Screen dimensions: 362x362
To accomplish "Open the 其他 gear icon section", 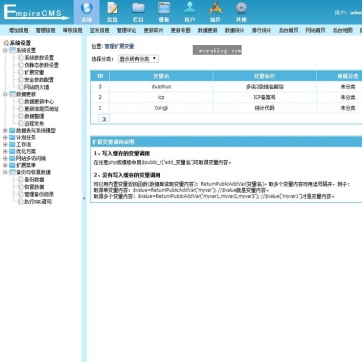I will 241,12.
